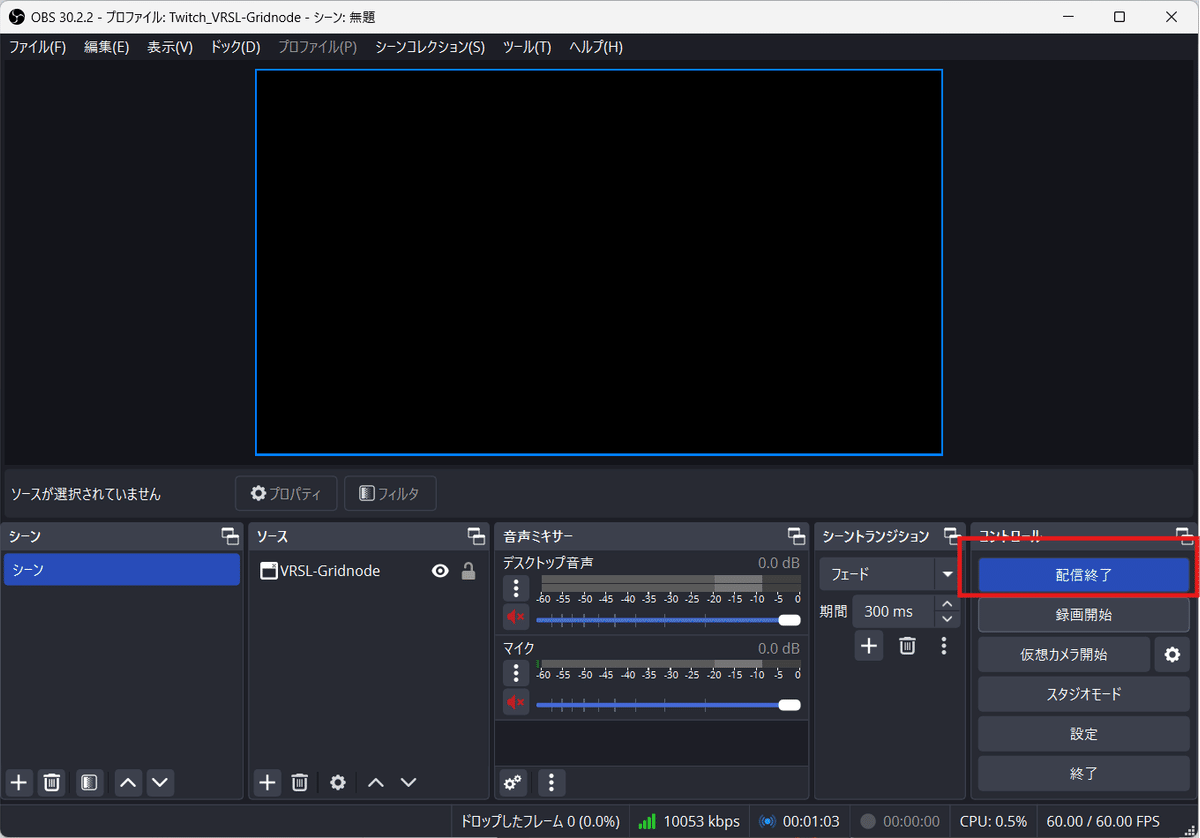
Task: Select VRSL-Gridnode source row
Action: point(368,571)
